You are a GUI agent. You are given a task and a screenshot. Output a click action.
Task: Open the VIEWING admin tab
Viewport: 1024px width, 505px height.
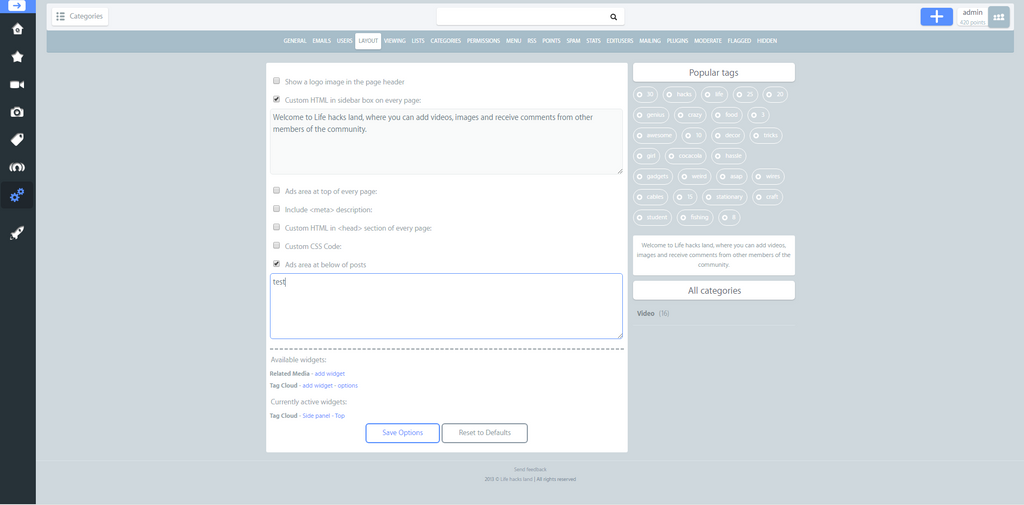point(394,41)
